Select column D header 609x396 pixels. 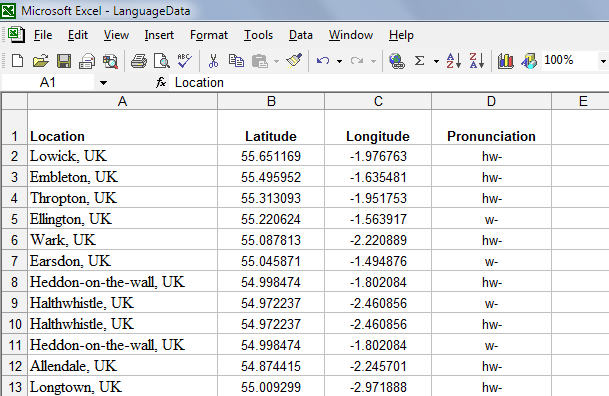tap(491, 101)
